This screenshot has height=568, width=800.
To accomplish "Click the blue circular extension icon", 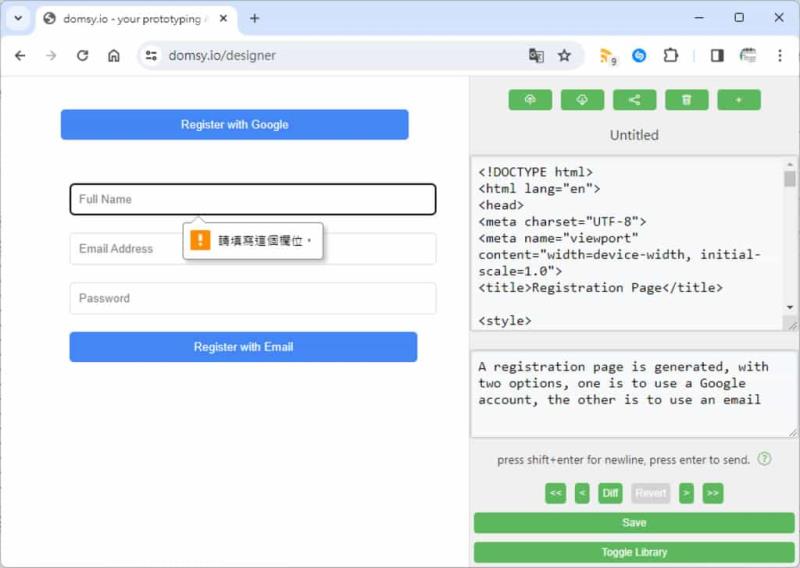I will (x=639, y=56).
